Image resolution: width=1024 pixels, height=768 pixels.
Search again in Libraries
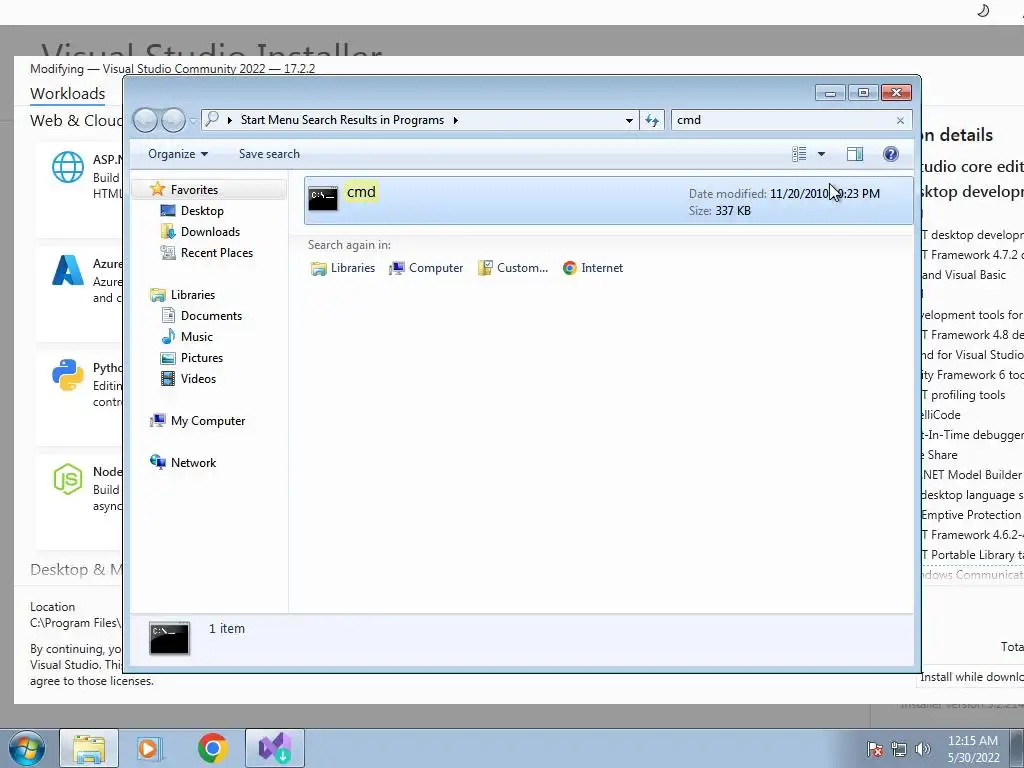point(343,268)
